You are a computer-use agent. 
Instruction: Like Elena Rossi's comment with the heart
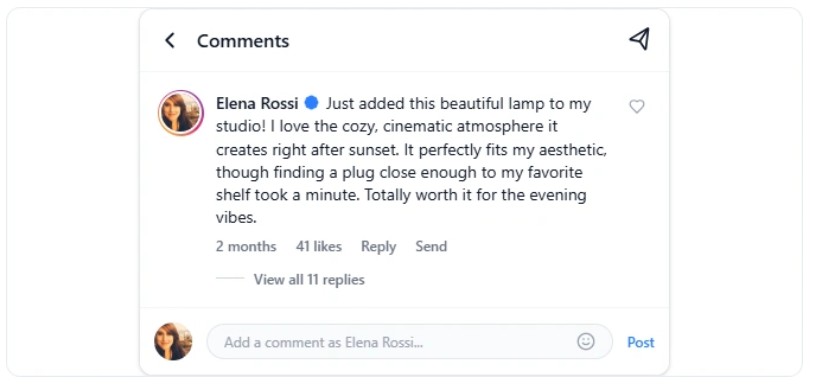click(x=637, y=106)
